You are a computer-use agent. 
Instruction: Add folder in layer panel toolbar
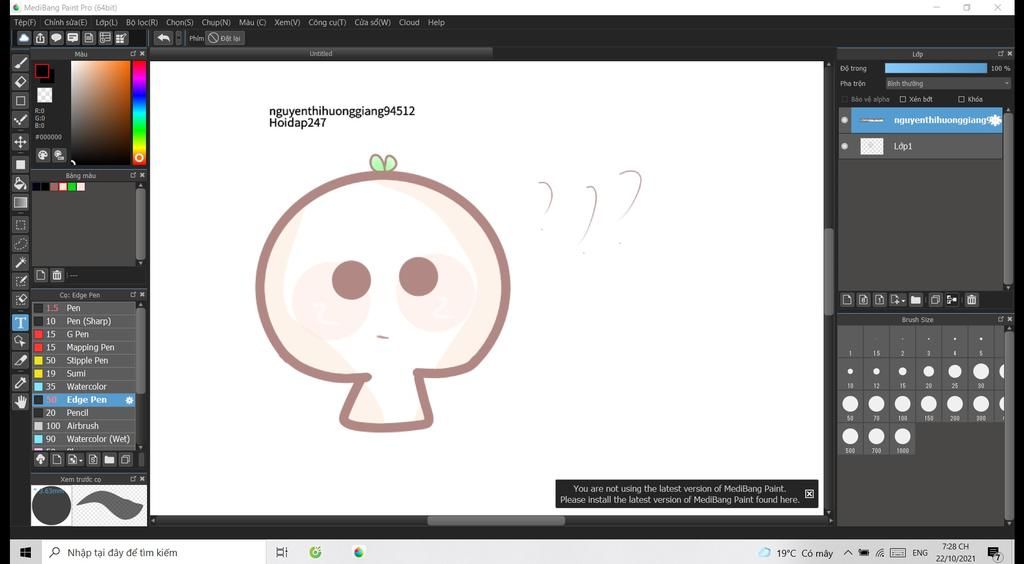pos(916,300)
